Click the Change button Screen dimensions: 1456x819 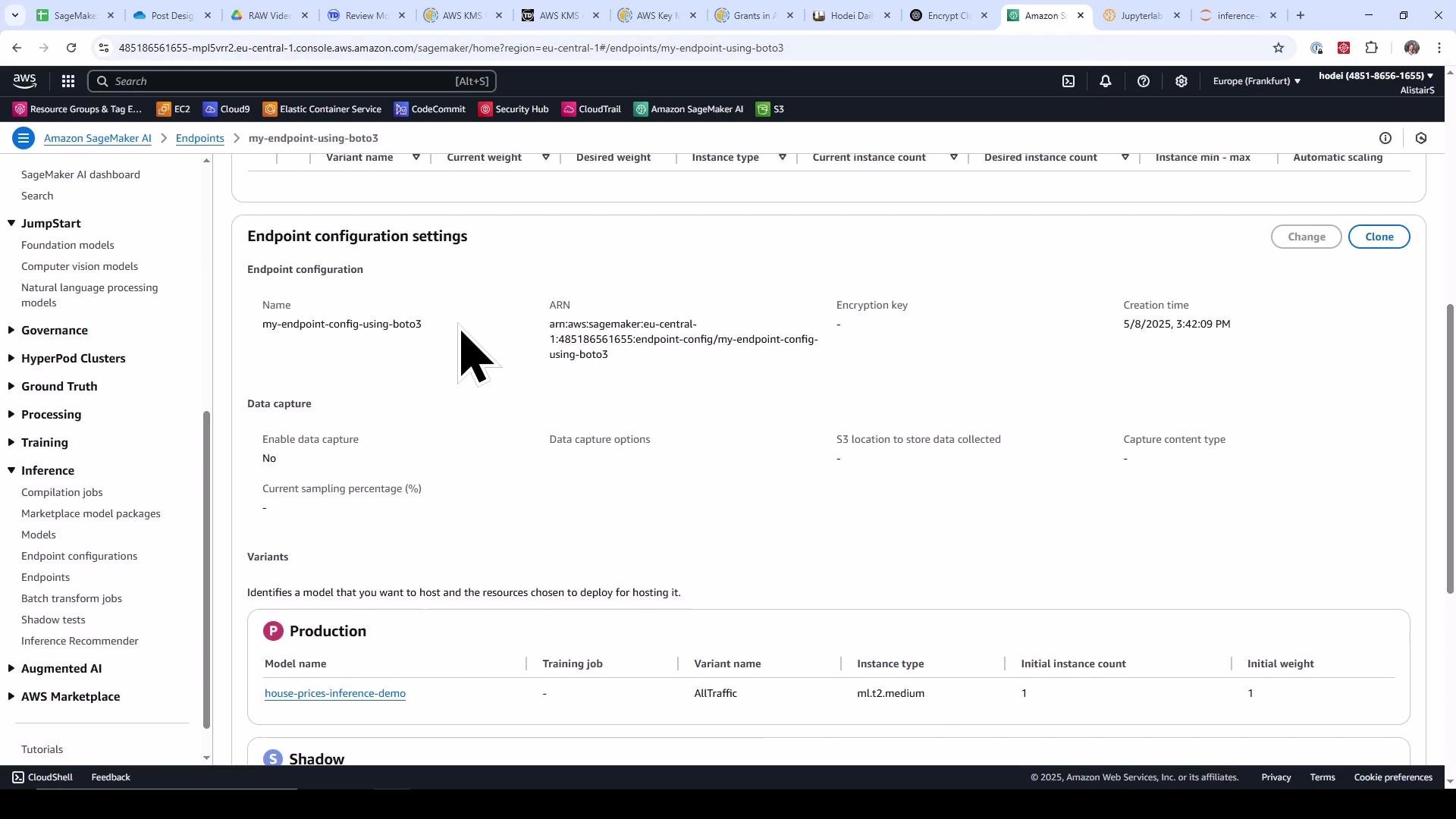click(1307, 237)
